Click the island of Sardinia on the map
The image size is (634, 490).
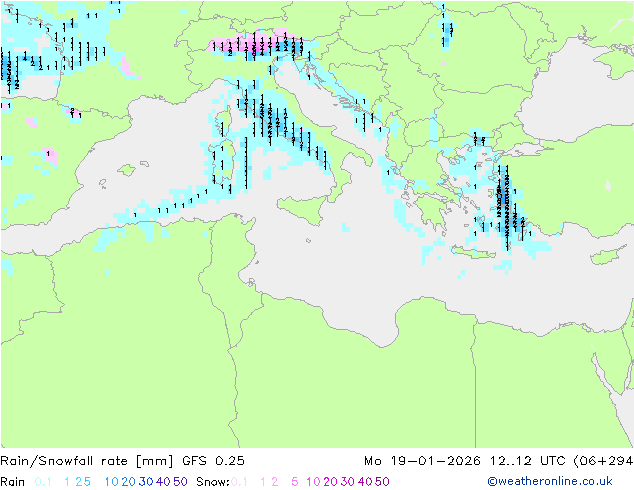(222, 163)
